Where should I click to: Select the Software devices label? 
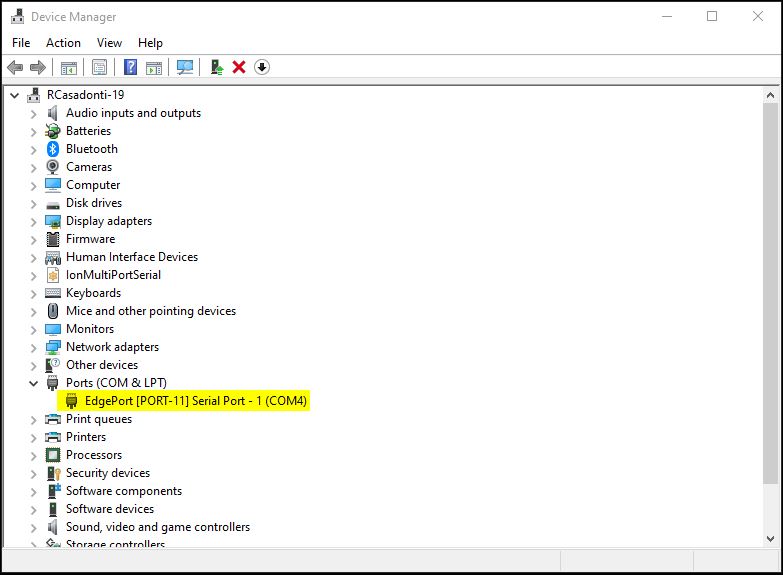[110, 509]
